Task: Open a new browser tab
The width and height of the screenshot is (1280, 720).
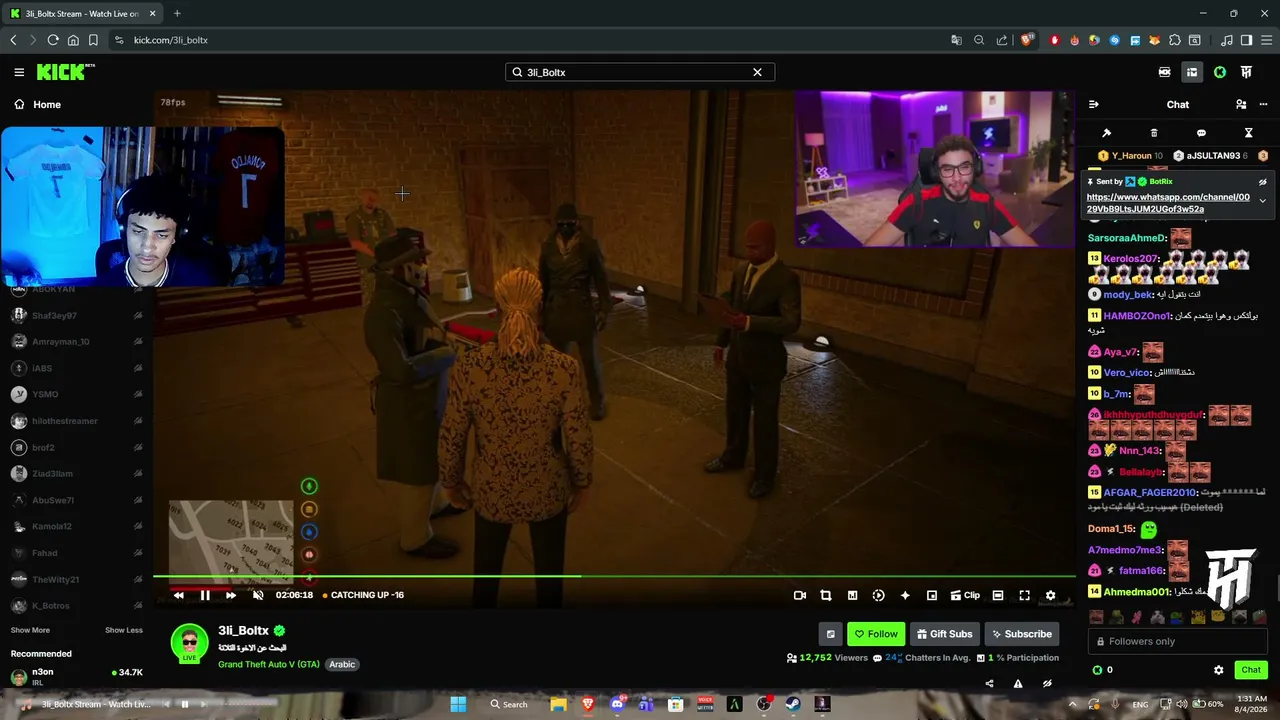Action: click(177, 13)
